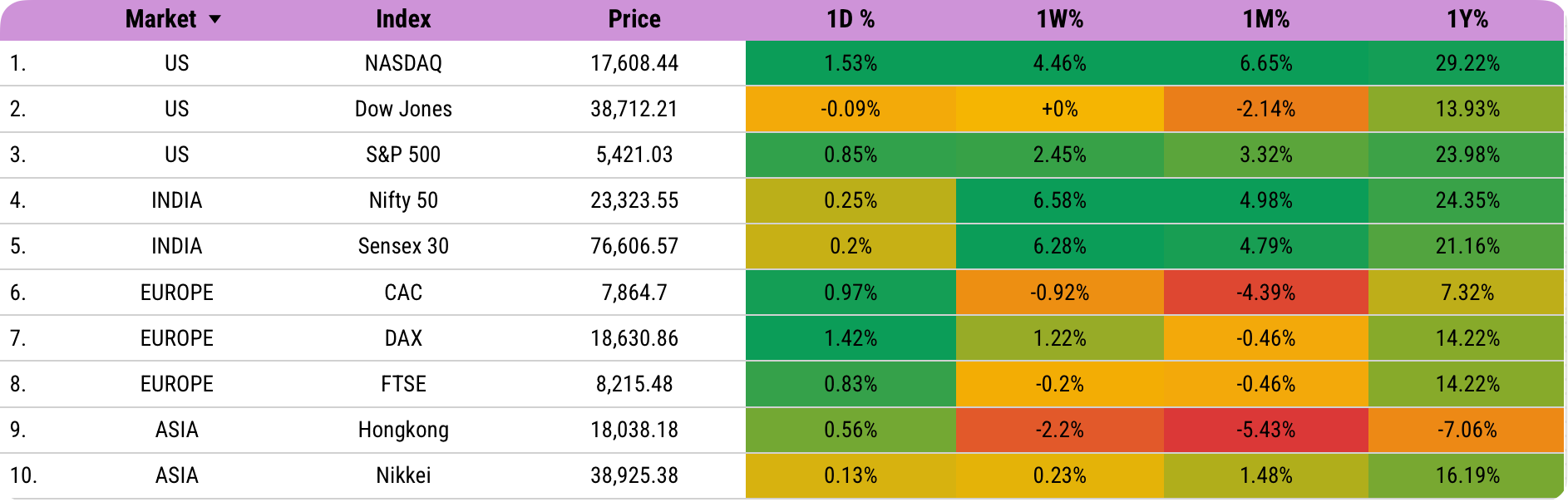
Task: Click the DAX price 18,630.86
Action: [634, 338]
